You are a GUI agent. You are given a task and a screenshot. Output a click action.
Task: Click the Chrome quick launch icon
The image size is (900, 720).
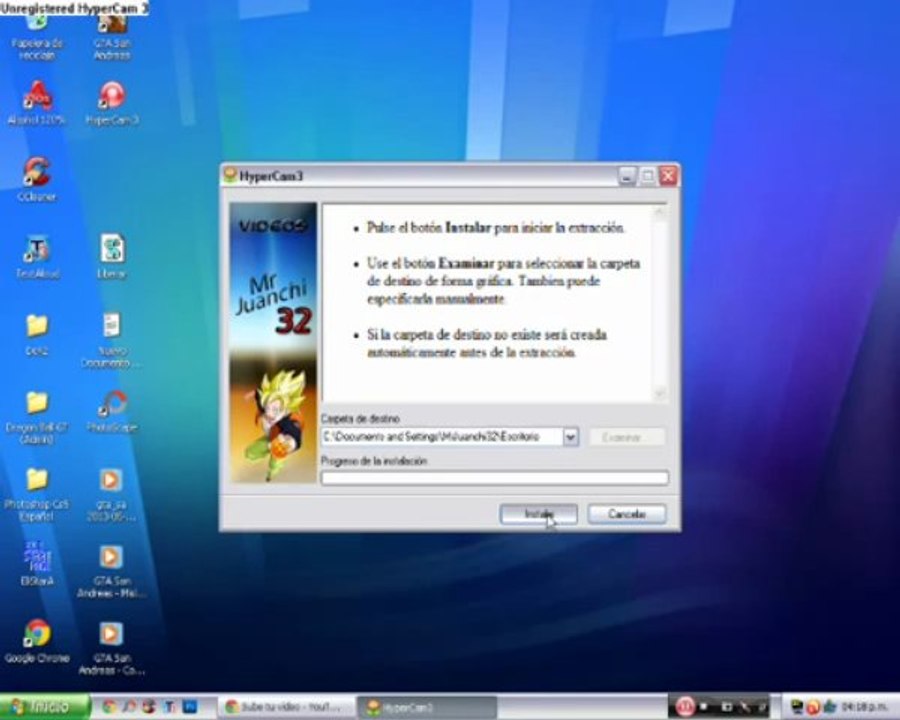[x=109, y=707]
